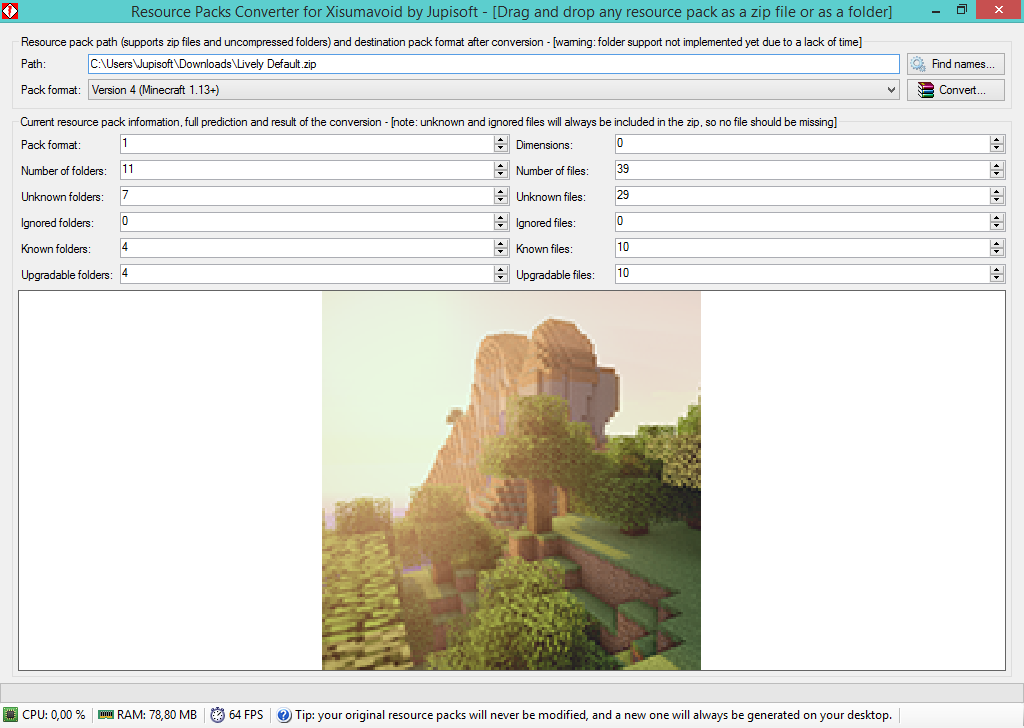
Task: Minimize the Resource Packs Converter window
Action: [x=936, y=10]
